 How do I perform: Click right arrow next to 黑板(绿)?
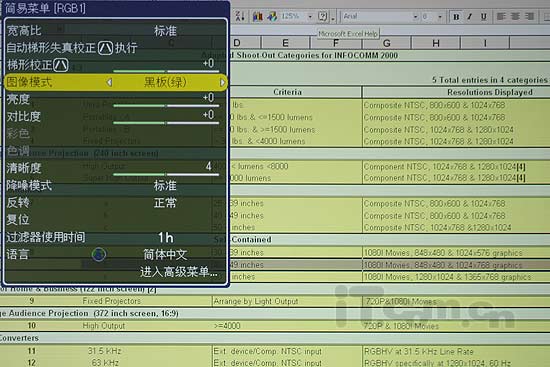pyautogui.click(x=222, y=82)
